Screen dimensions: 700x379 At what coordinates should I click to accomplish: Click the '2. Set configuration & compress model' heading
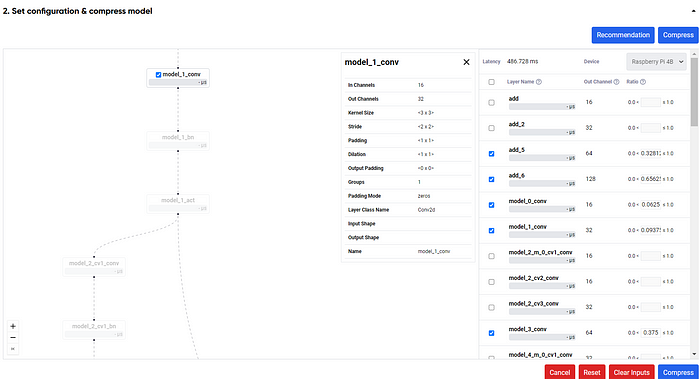[77, 11]
